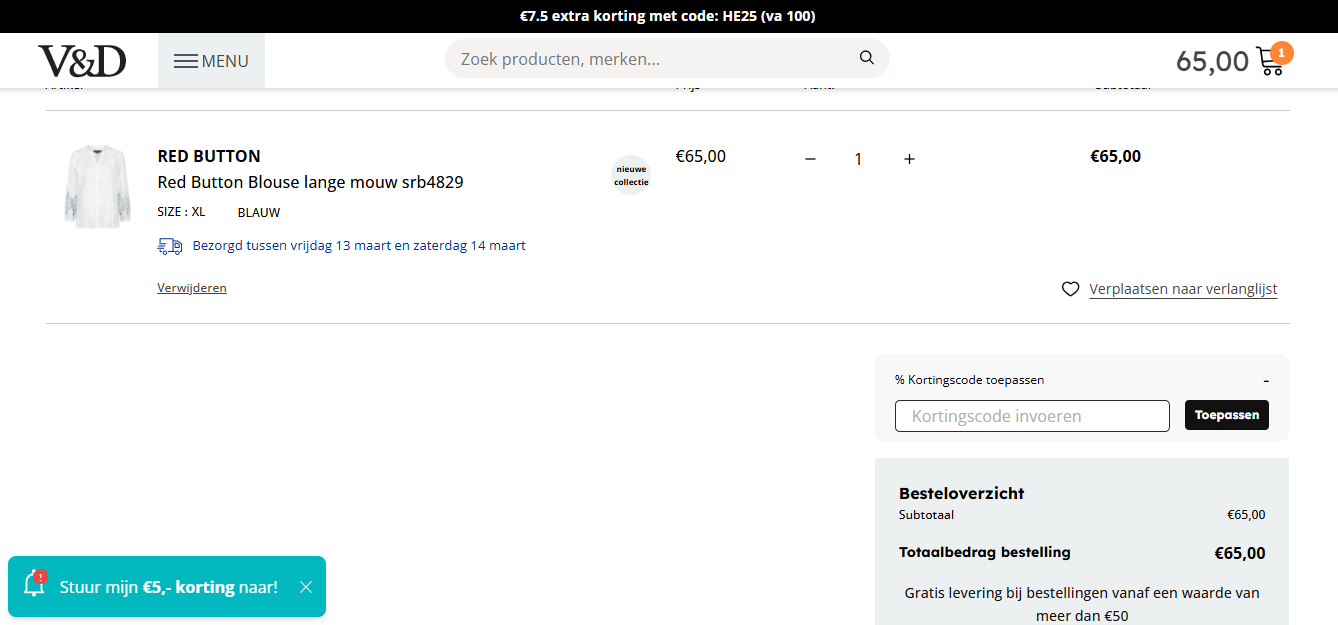Viewport: 1338px width, 625px height.
Task: Click the search magnifier icon
Action: click(x=867, y=58)
